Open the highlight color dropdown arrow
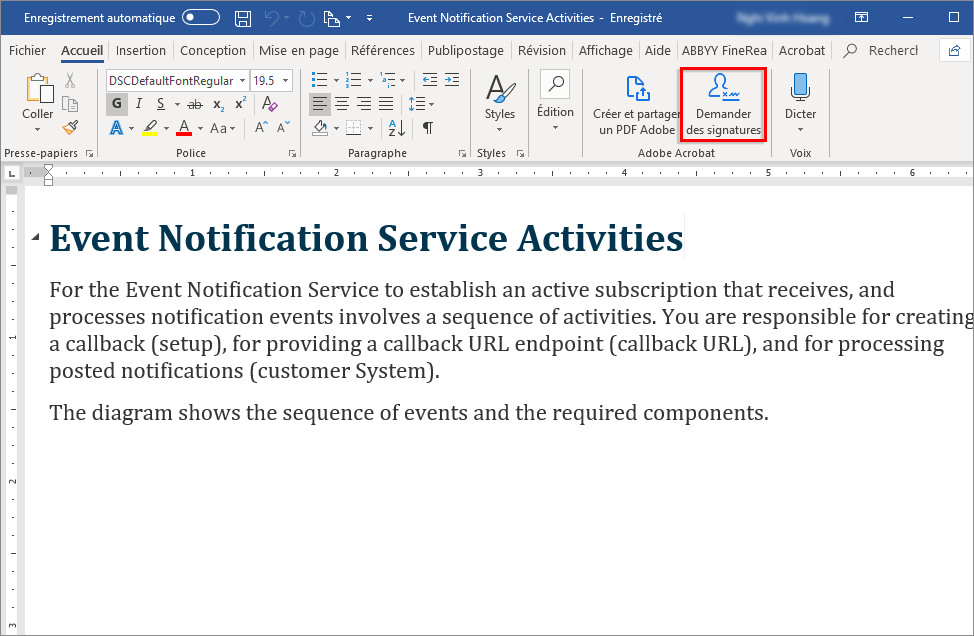The width and height of the screenshot is (974, 636). (x=166, y=129)
